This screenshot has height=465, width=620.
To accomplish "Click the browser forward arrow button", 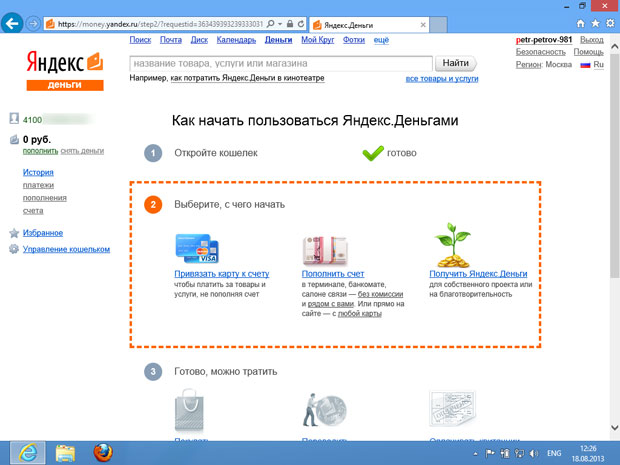I will pos(34,24).
